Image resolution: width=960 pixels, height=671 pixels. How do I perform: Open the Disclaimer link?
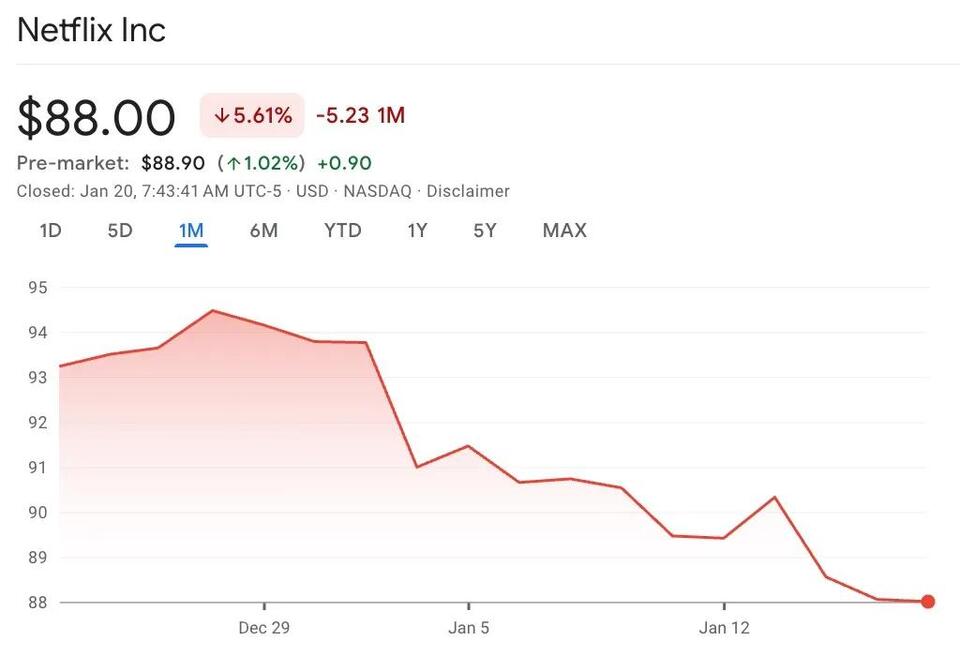(x=468, y=191)
